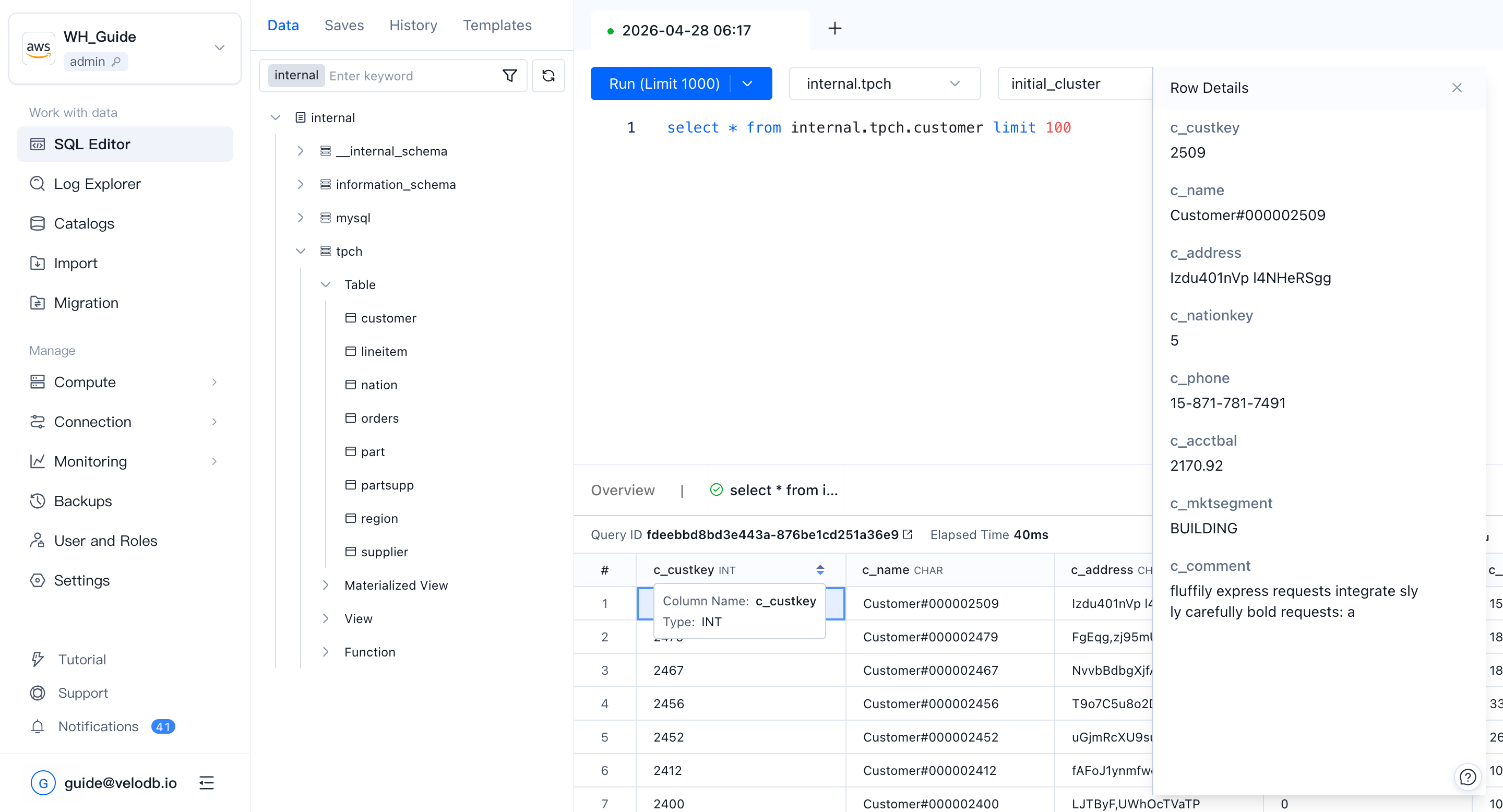Open Log Explorer in sidebar
Viewport: 1503px width, 812px height.
click(98, 184)
